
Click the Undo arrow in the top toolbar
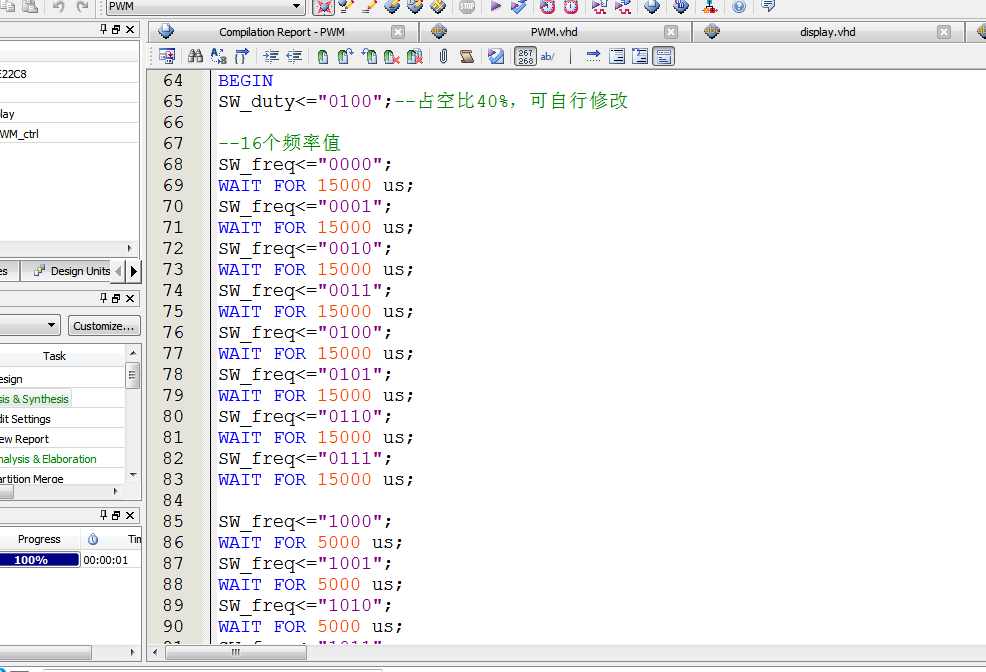(58, 7)
